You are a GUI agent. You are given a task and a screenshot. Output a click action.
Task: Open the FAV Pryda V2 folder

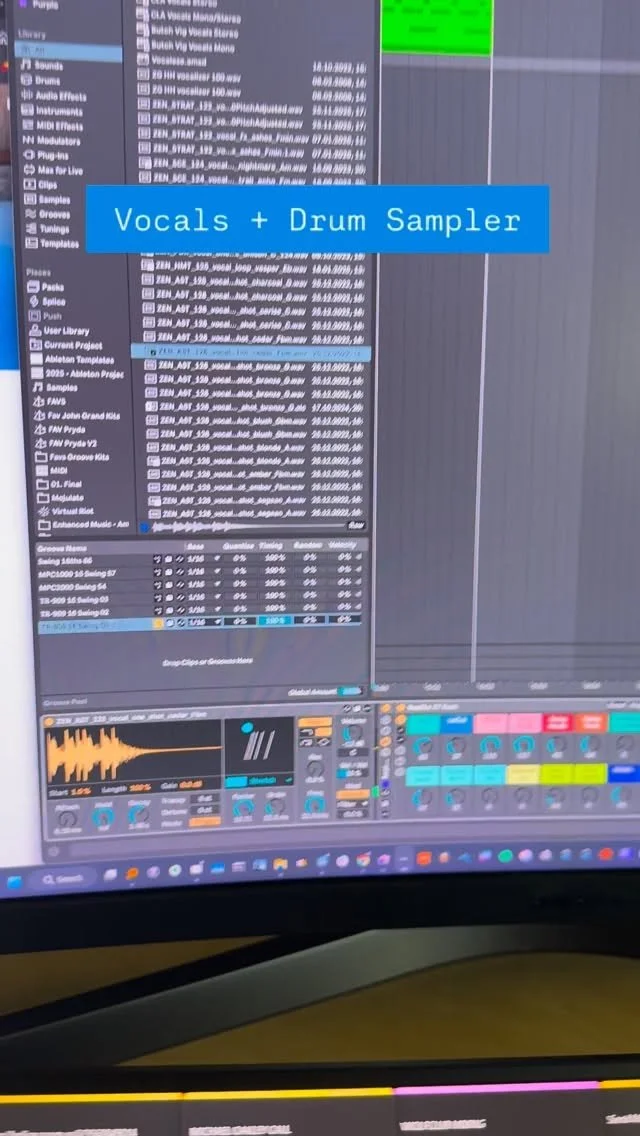coord(67,443)
